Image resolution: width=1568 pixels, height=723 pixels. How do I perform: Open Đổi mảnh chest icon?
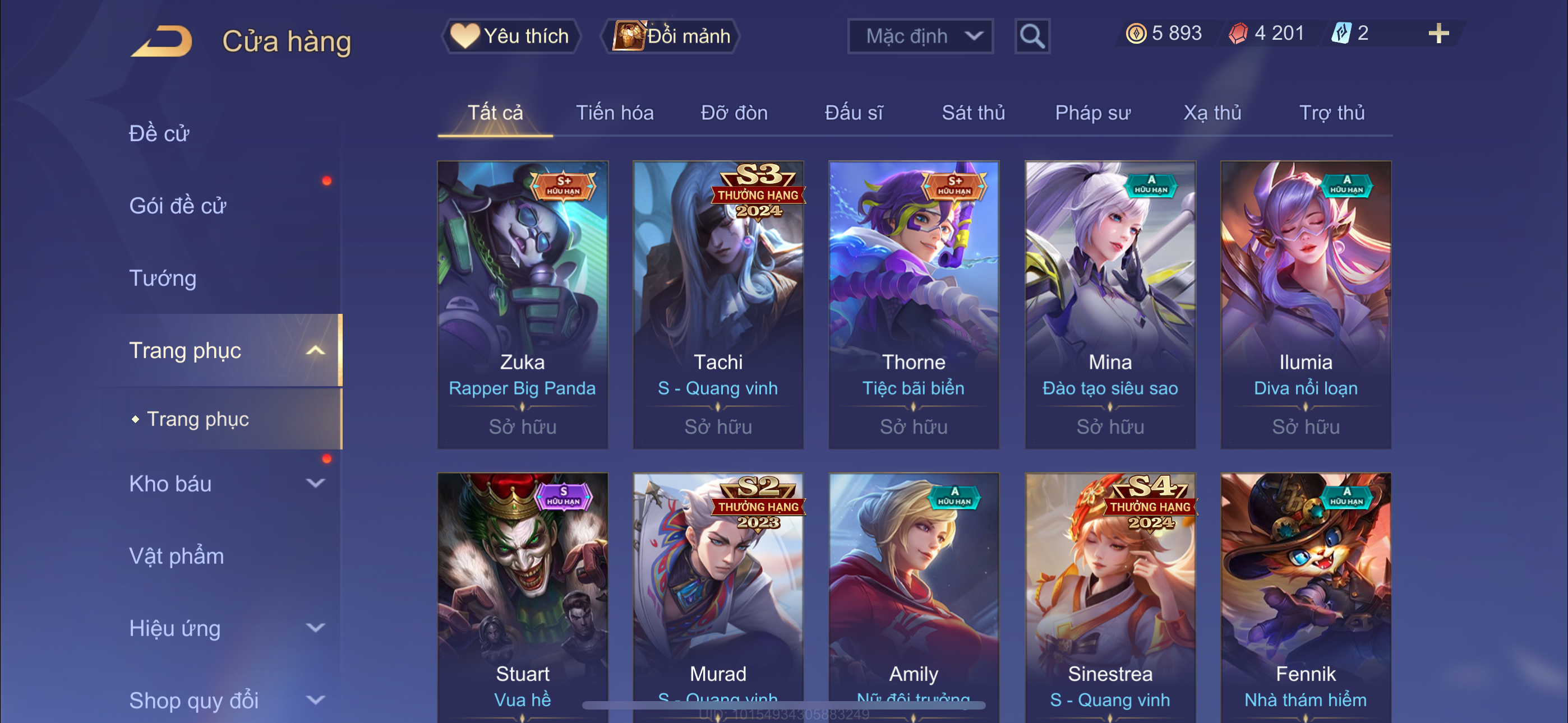671,36
